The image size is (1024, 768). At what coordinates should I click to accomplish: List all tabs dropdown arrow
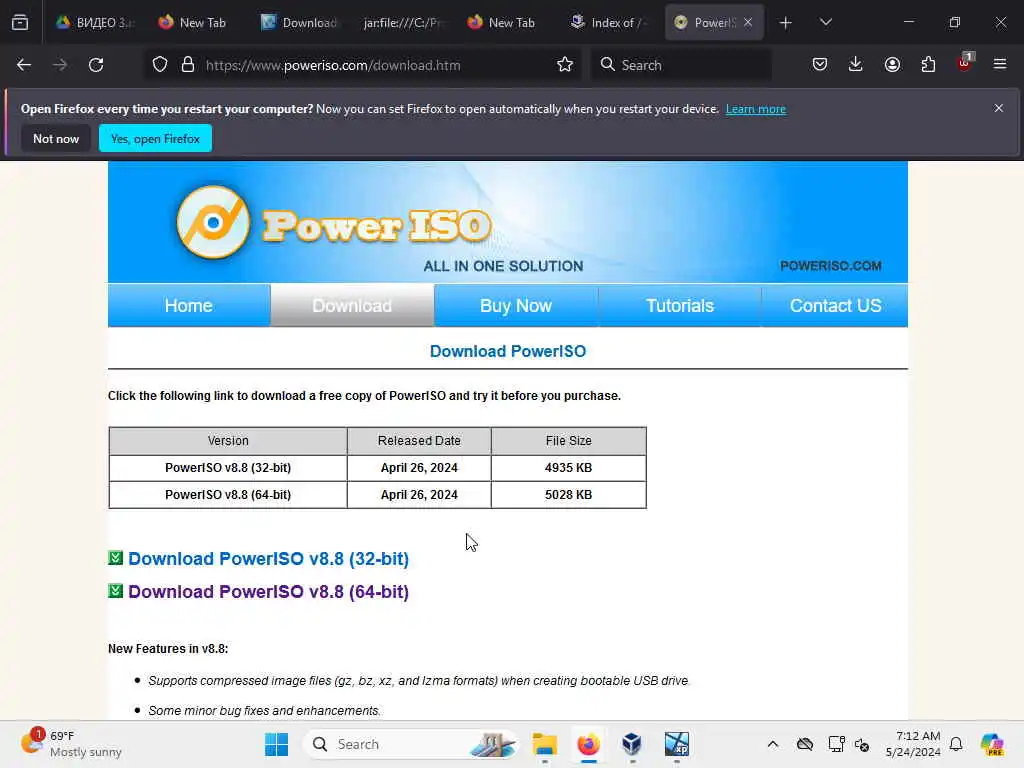coord(825,23)
